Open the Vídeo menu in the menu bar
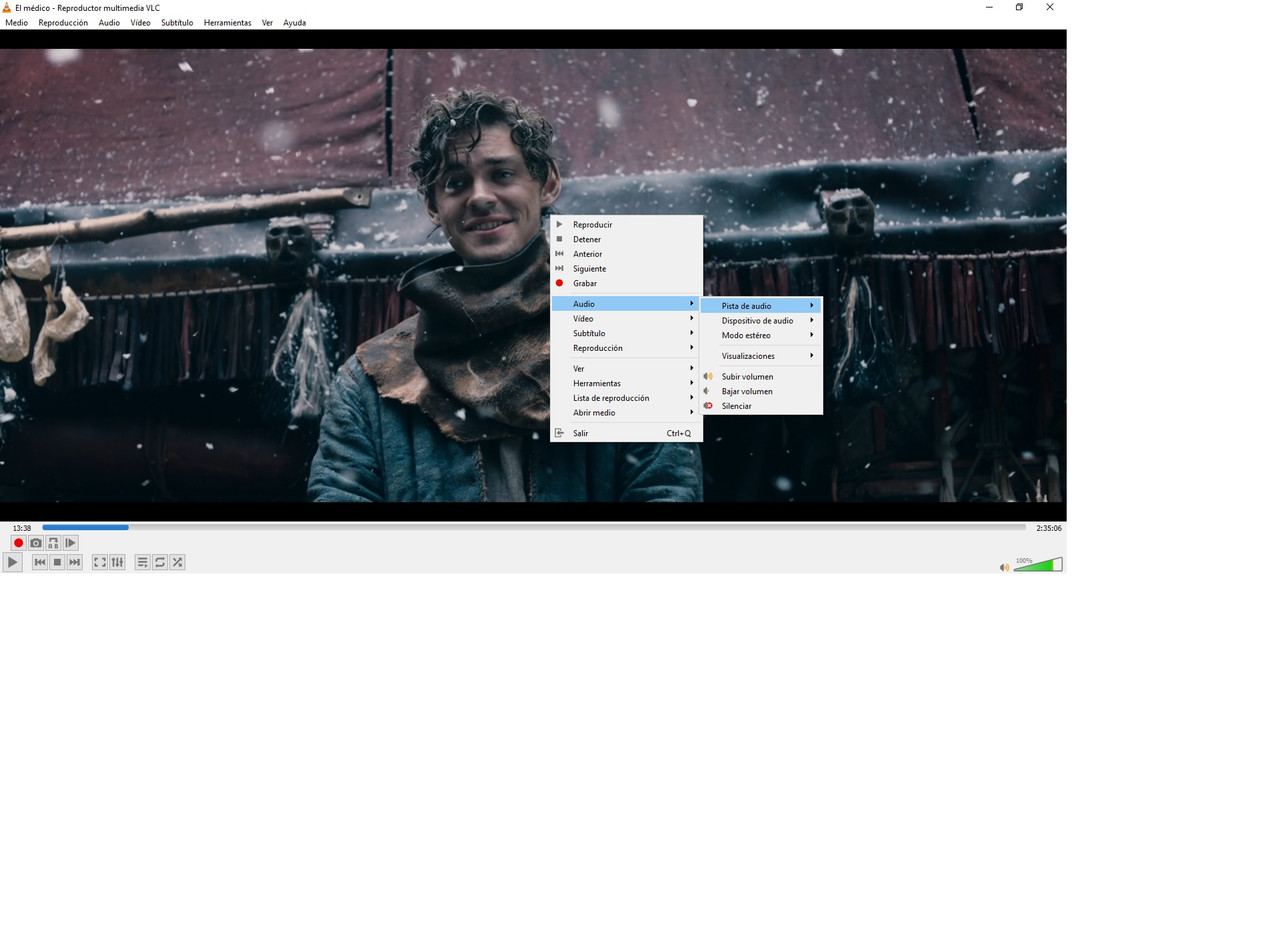Image resolution: width=1280 pixels, height=945 pixels. click(x=140, y=23)
